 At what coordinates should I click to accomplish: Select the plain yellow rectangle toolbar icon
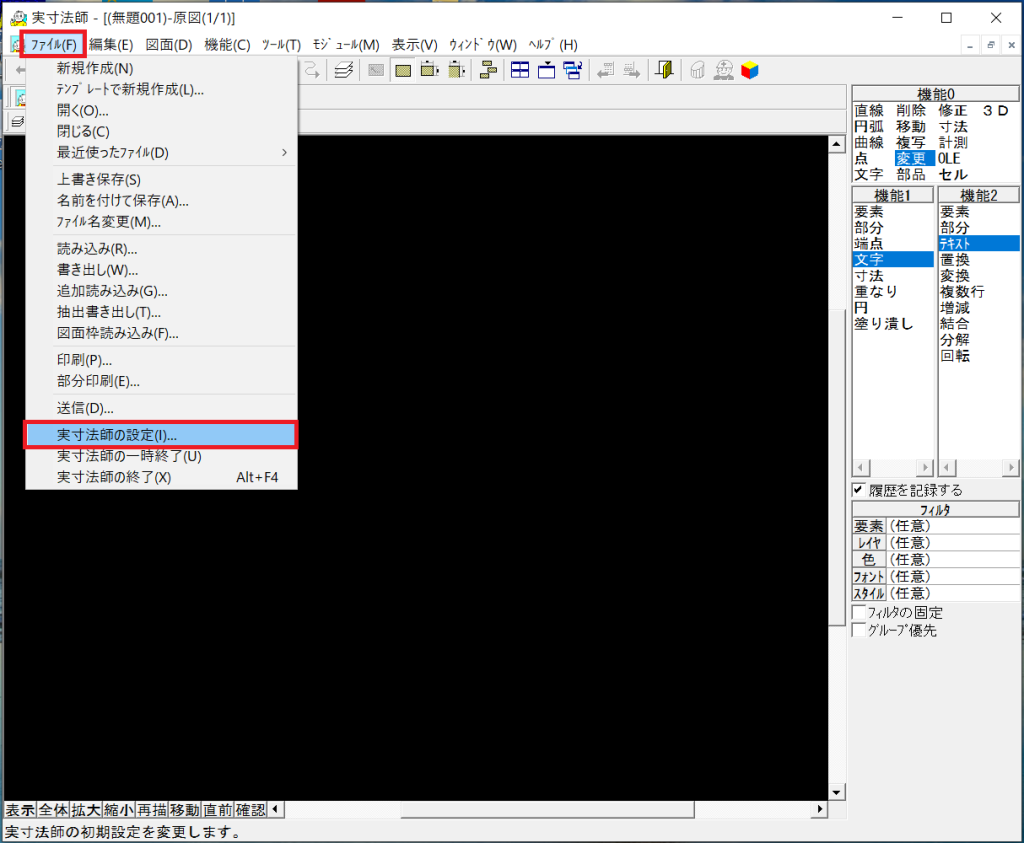tap(403, 70)
